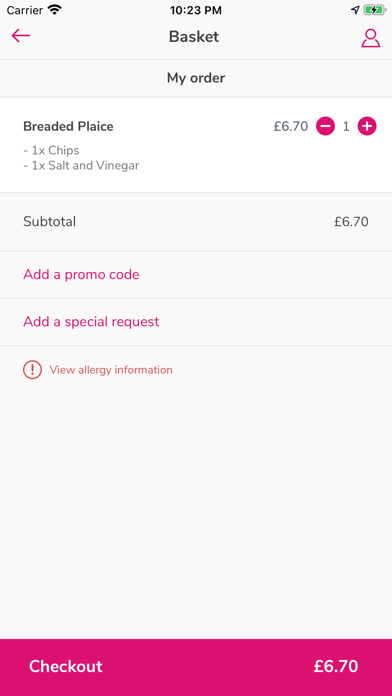
Task: Tap the My order section header
Action: click(x=196, y=78)
